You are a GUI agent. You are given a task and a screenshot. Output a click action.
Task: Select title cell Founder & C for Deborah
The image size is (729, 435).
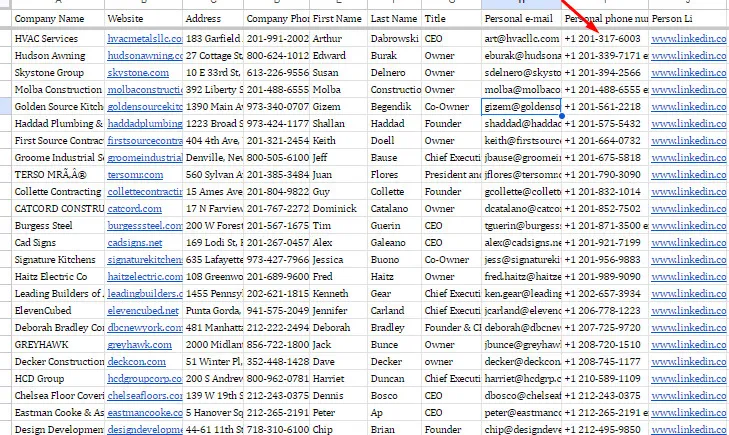click(x=451, y=328)
